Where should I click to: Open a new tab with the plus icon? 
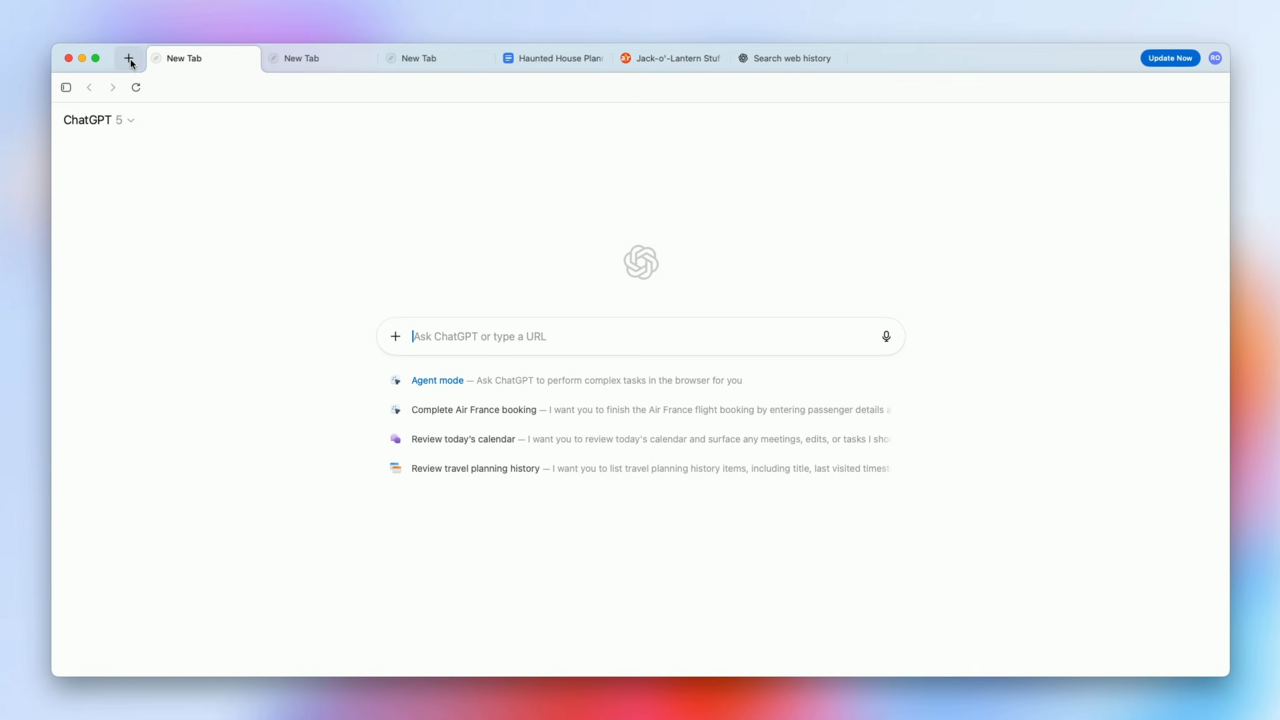[x=129, y=59]
